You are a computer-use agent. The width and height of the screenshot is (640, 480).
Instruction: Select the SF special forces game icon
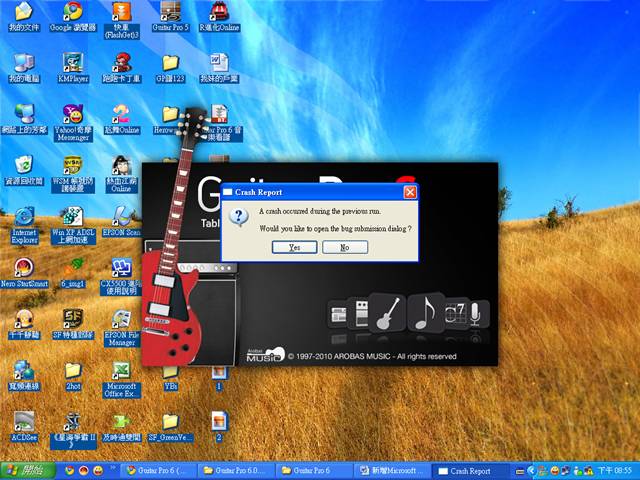click(x=73, y=324)
